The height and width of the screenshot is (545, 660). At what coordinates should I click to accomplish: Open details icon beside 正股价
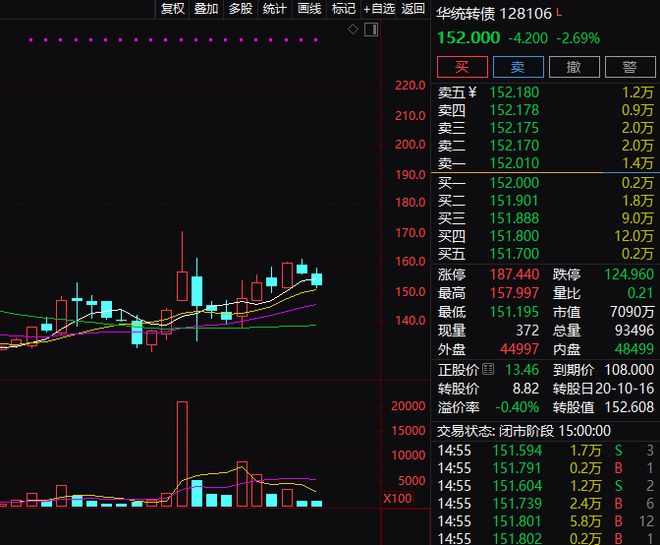click(488, 370)
